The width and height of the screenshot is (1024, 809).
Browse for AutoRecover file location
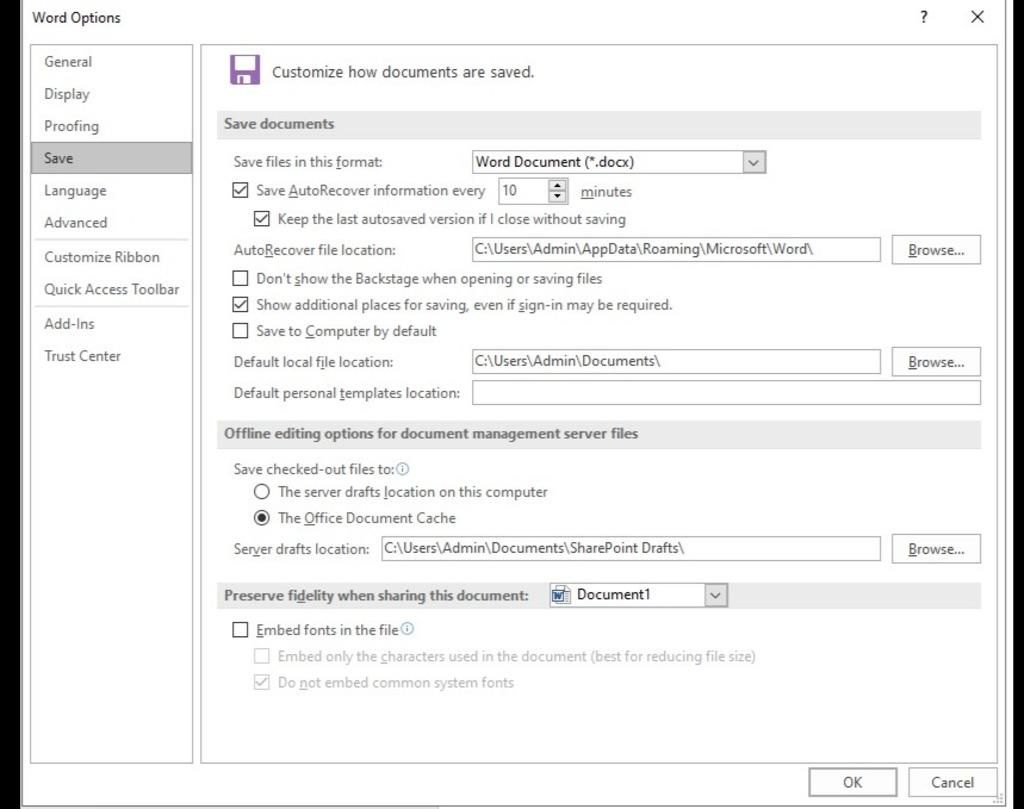[936, 250]
